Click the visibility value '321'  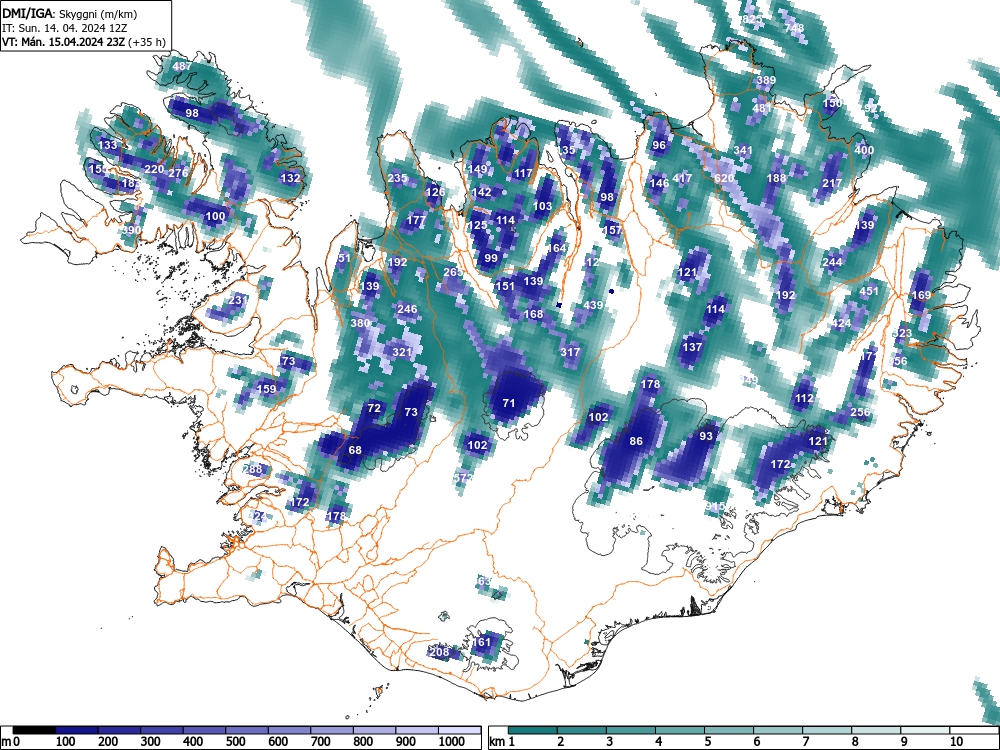click(402, 352)
